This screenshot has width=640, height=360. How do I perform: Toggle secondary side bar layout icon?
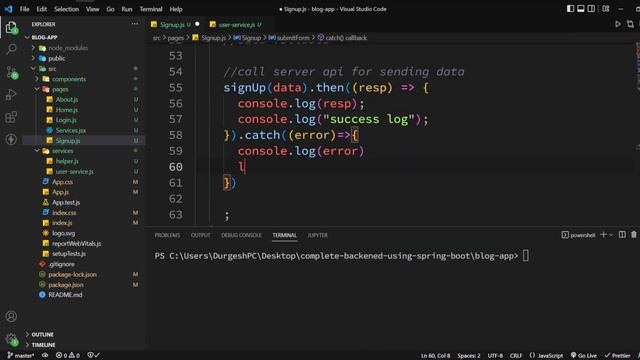(591, 9)
